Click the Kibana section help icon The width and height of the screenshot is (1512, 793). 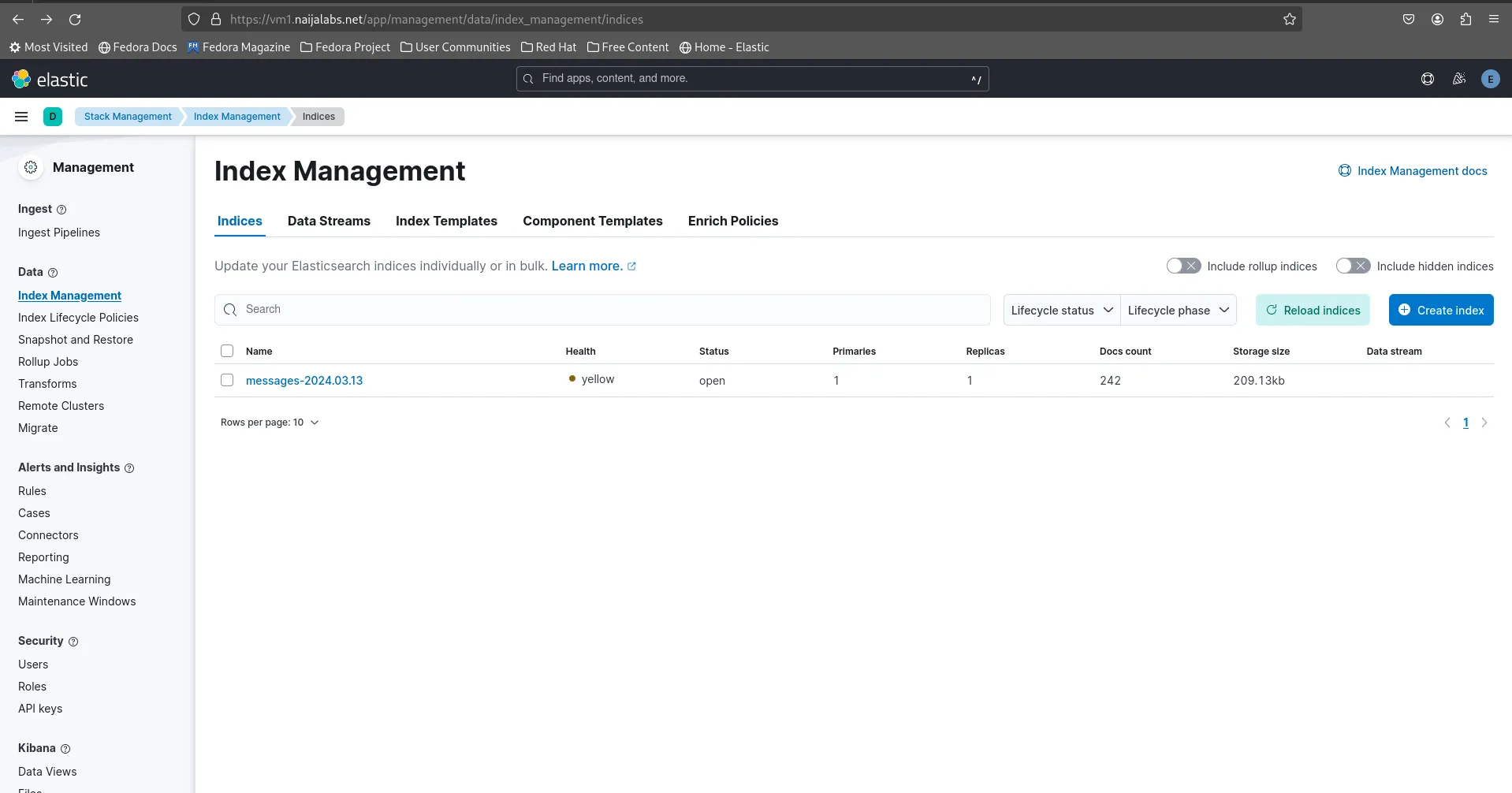(65, 749)
